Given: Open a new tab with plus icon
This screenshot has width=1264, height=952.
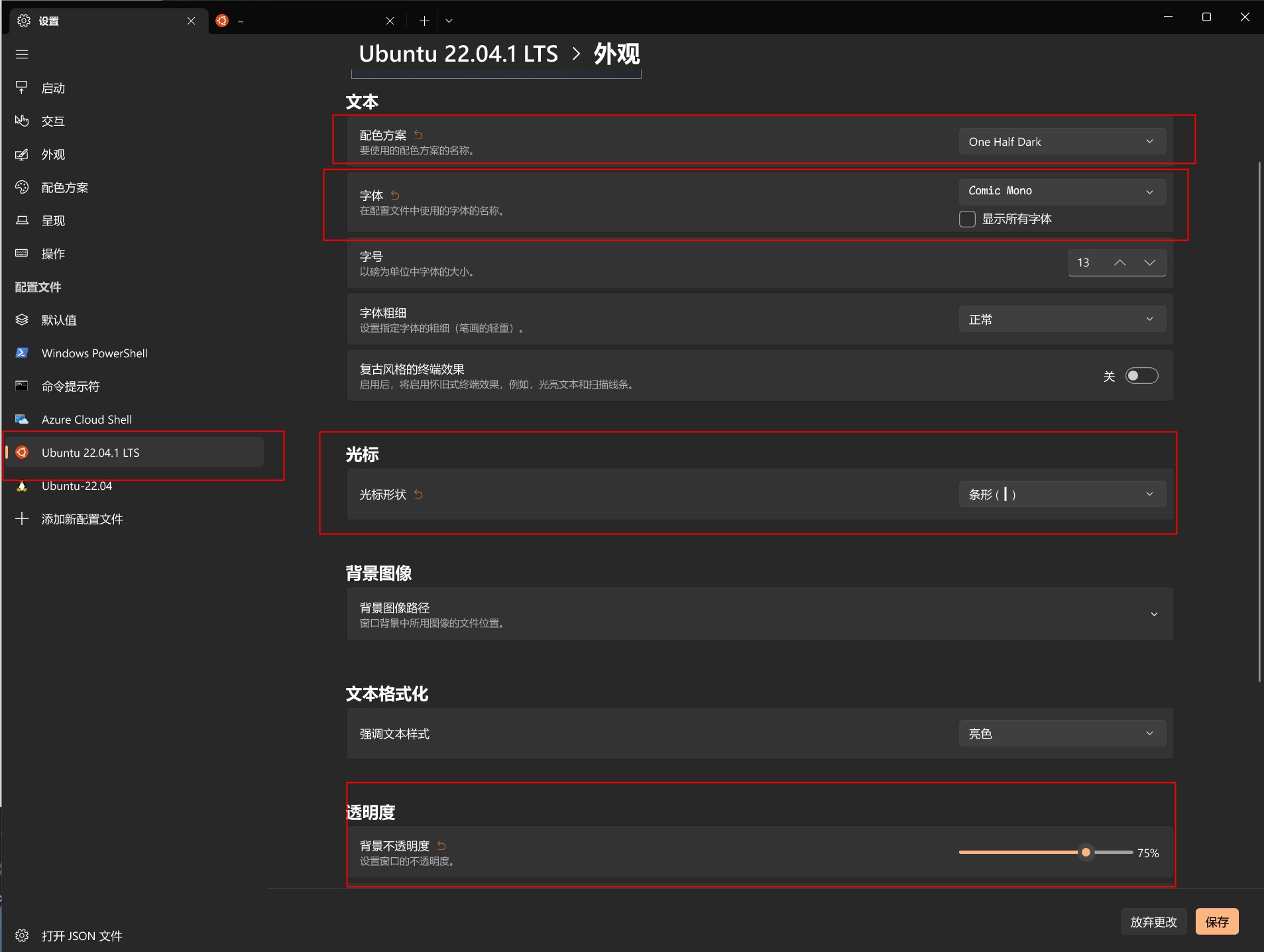Looking at the screenshot, I should click(x=424, y=21).
